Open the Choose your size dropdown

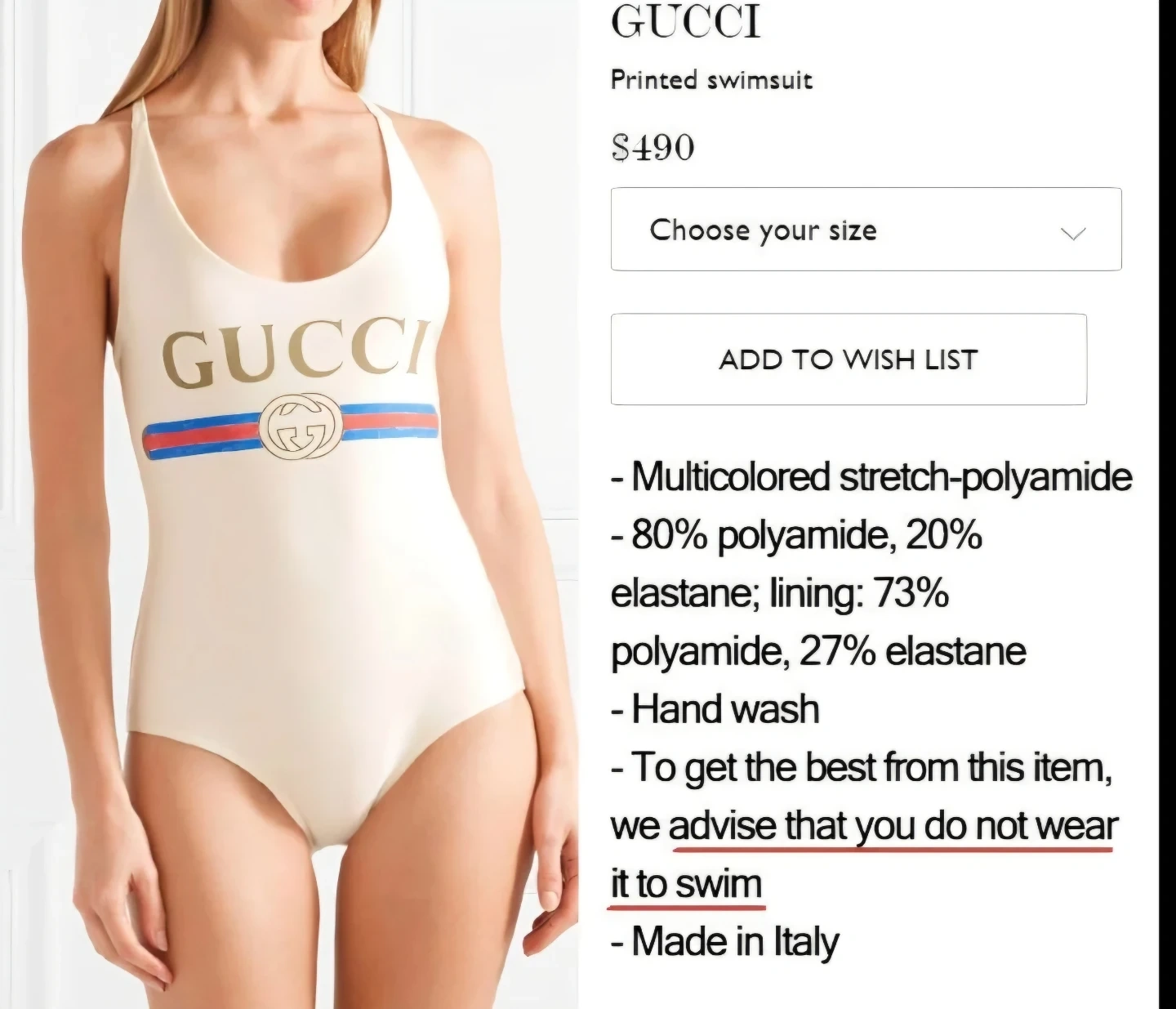866,230
